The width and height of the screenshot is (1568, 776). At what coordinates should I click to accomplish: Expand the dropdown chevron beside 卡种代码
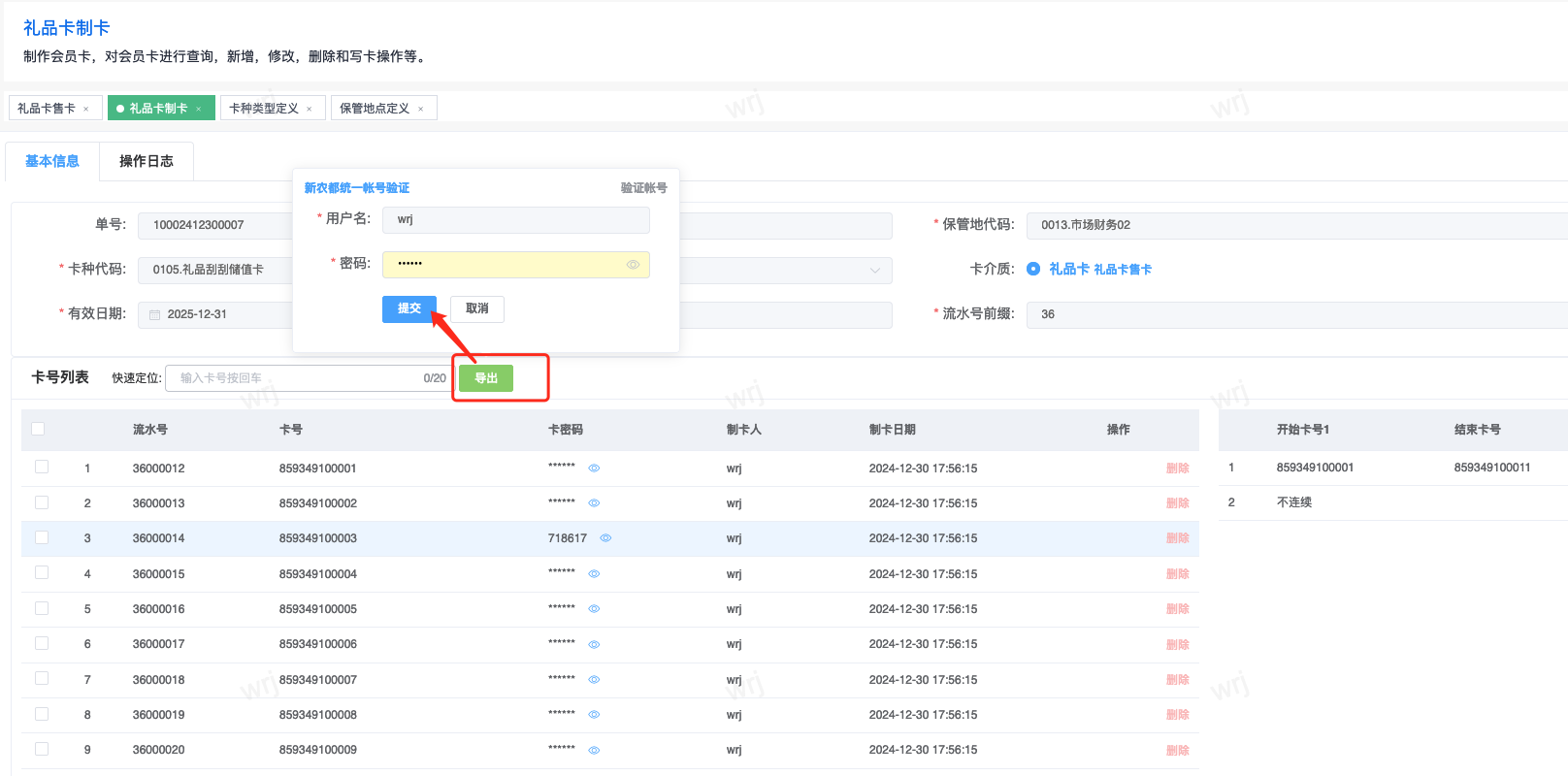874,270
